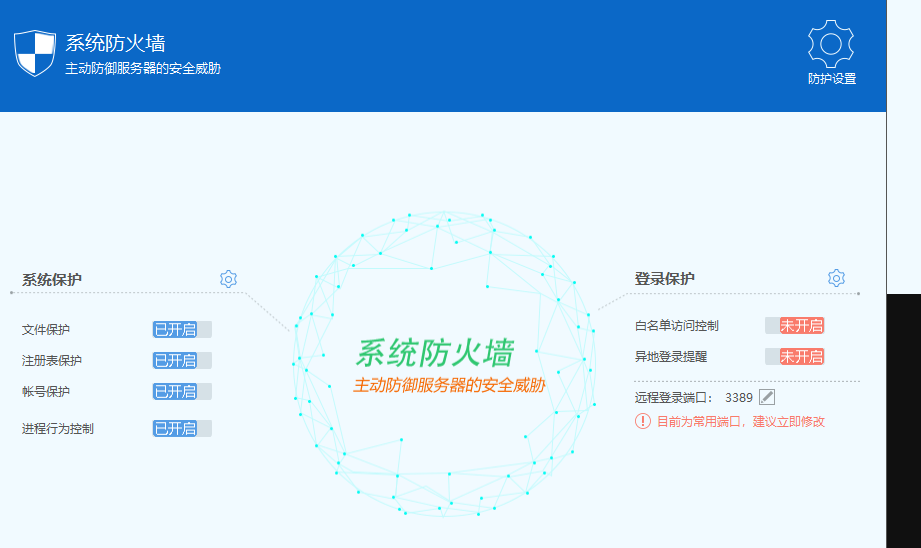Click 异地登录提醒 label
921x548 pixels.
pos(671,357)
